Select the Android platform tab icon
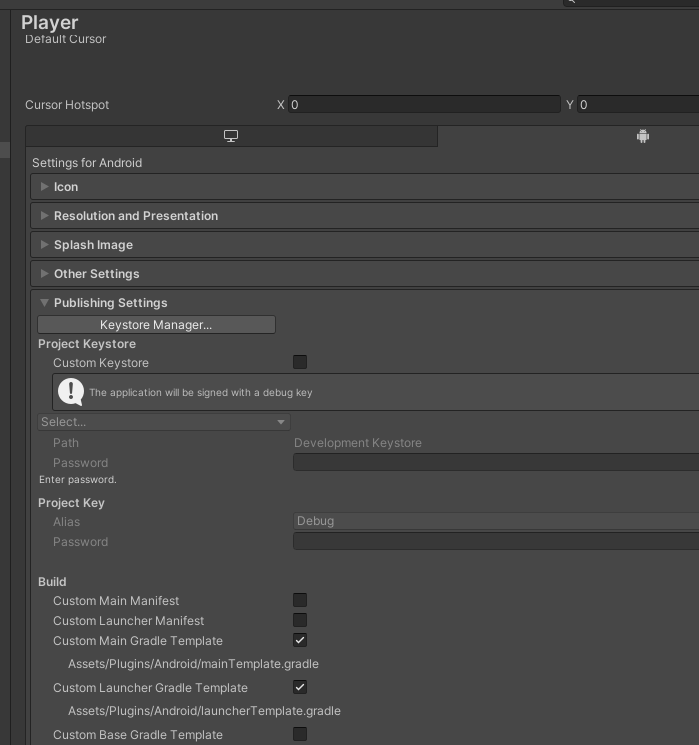Screen dimensions: 699x745 tap(642, 136)
